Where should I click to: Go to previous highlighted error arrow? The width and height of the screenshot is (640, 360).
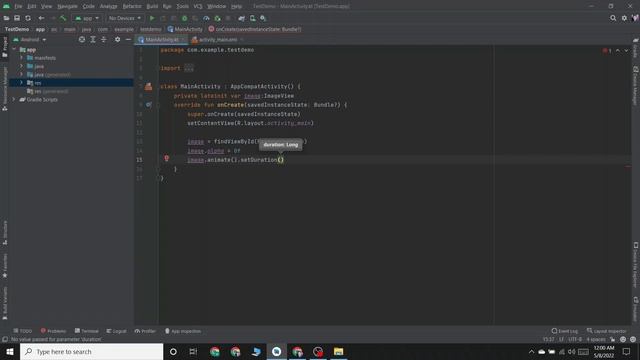[618, 50]
